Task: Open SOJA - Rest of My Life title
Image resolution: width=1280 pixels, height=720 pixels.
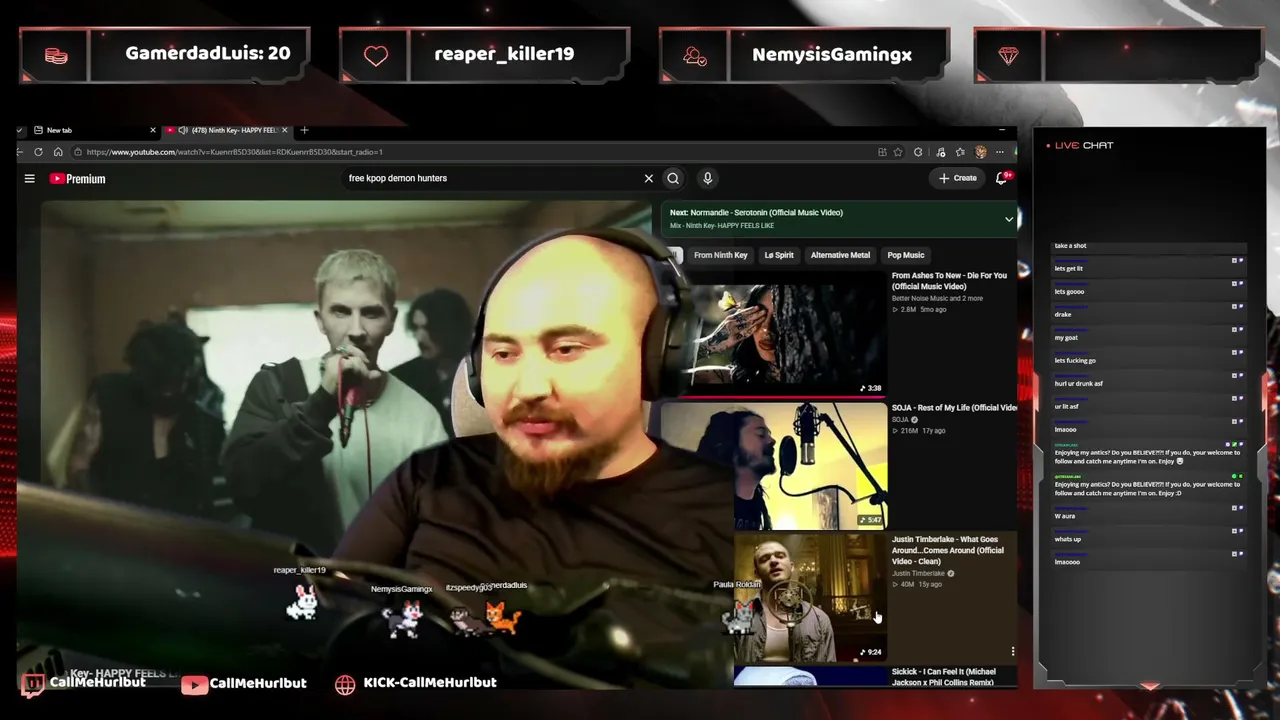Action: pos(954,408)
